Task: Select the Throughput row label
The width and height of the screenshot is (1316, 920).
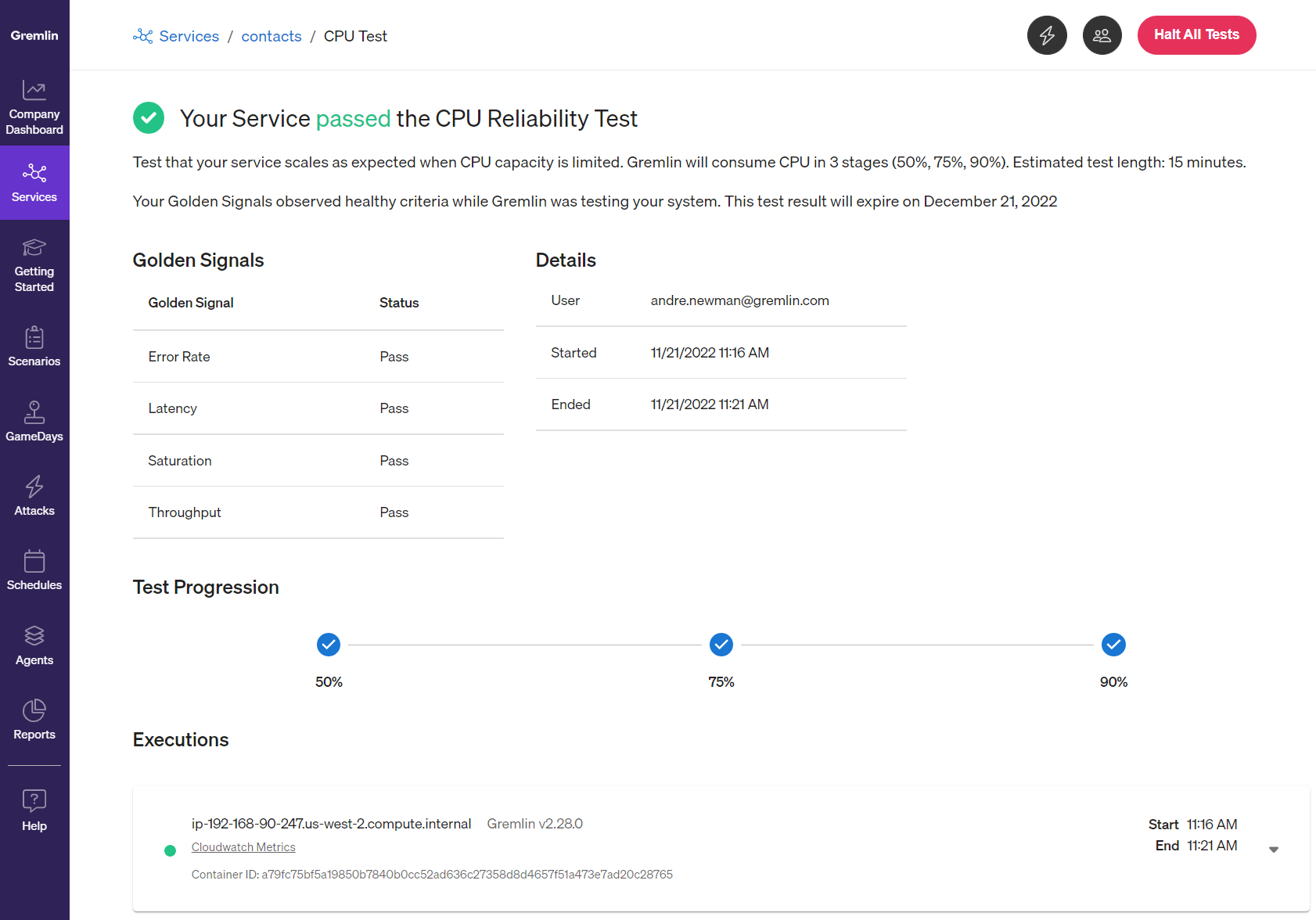Action: tap(185, 512)
